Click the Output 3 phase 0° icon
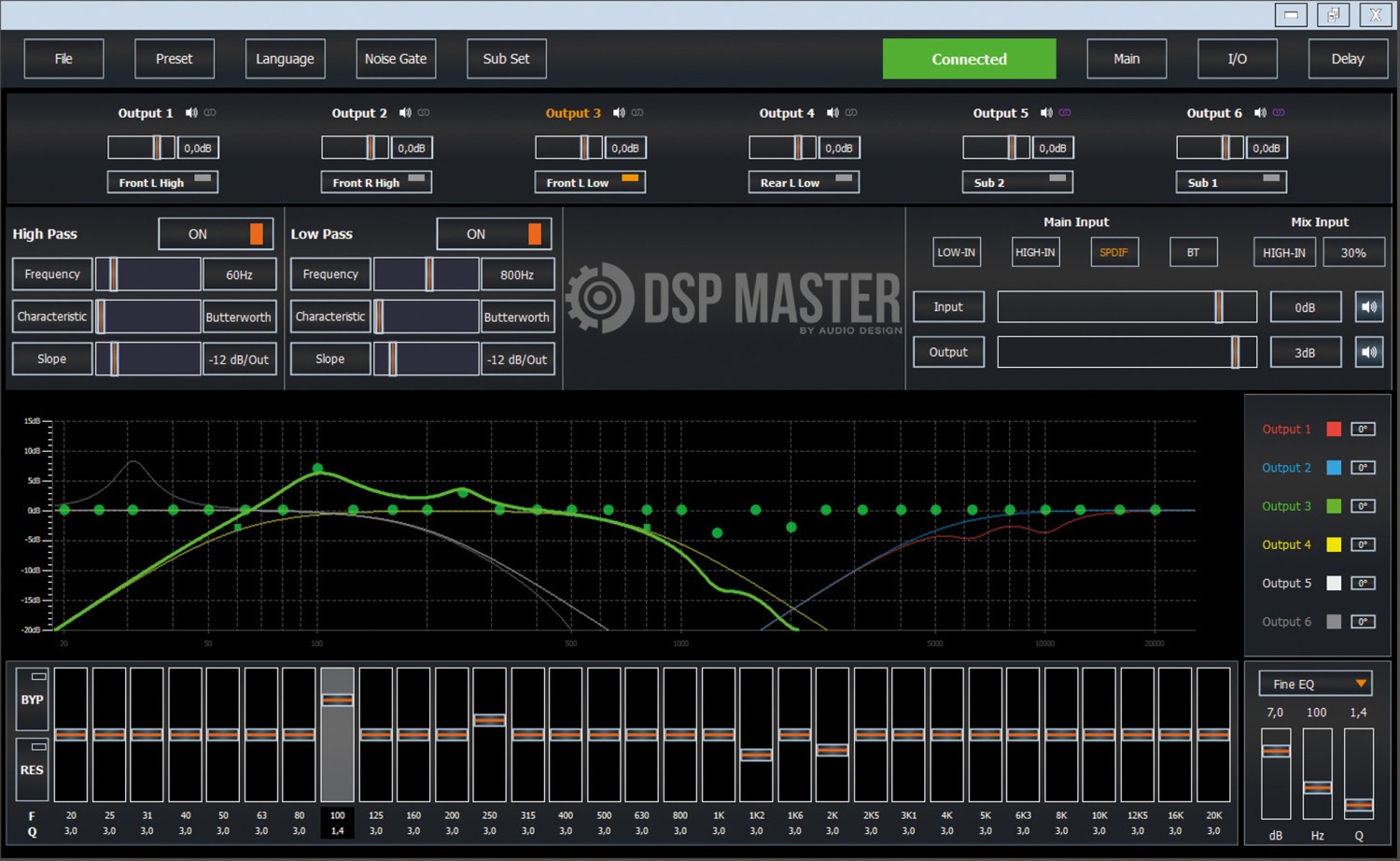Image resolution: width=1400 pixels, height=861 pixels. [x=1363, y=506]
